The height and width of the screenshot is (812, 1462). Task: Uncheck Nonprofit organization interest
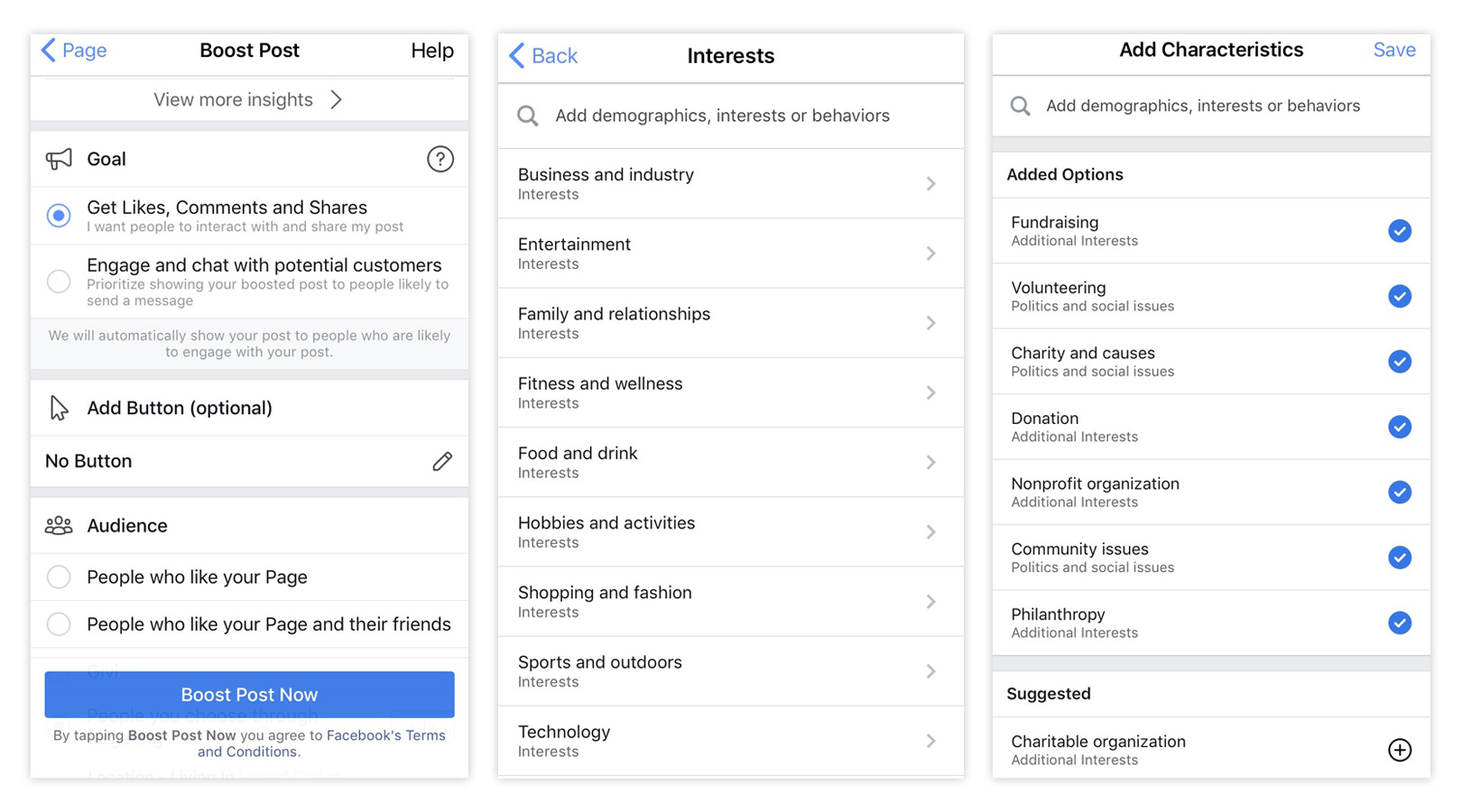click(1400, 493)
